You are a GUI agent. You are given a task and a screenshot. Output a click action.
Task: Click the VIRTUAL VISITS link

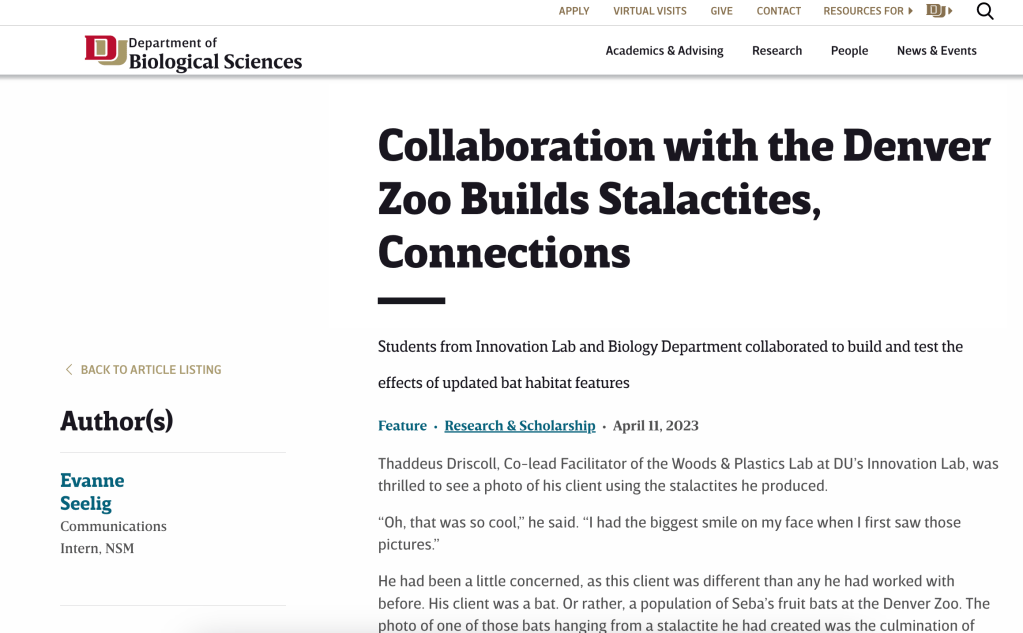[x=649, y=11]
